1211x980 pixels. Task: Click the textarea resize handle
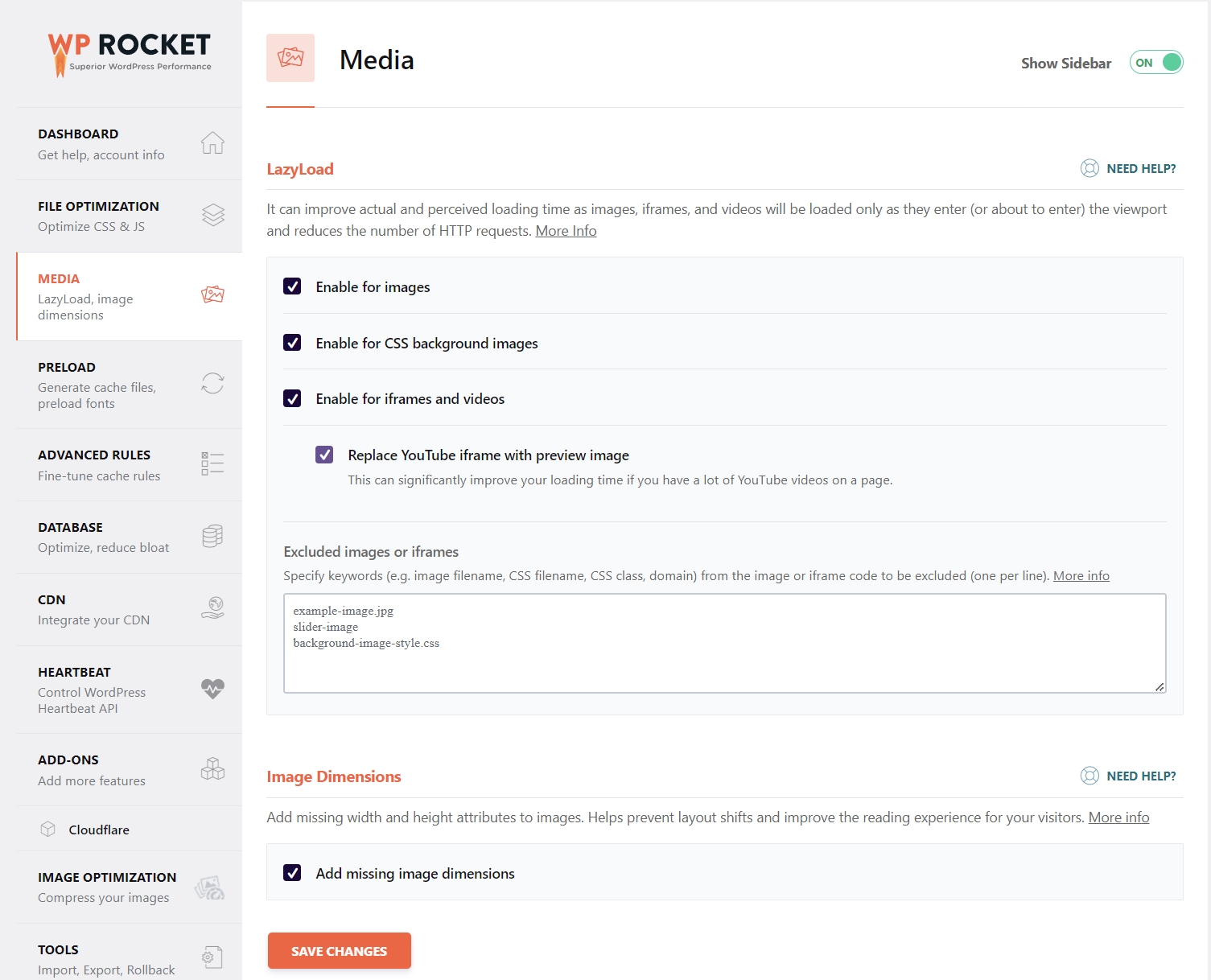click(1160, 686)
